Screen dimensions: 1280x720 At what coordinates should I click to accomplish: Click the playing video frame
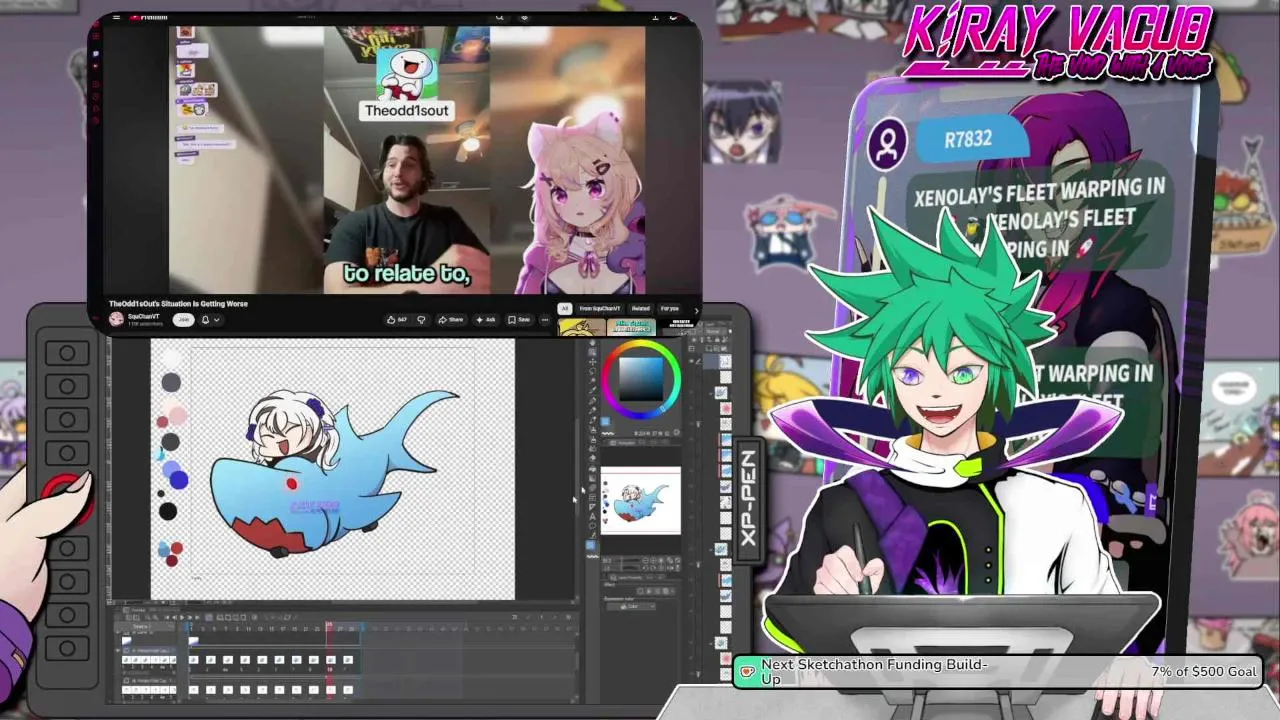click(407, 160)
